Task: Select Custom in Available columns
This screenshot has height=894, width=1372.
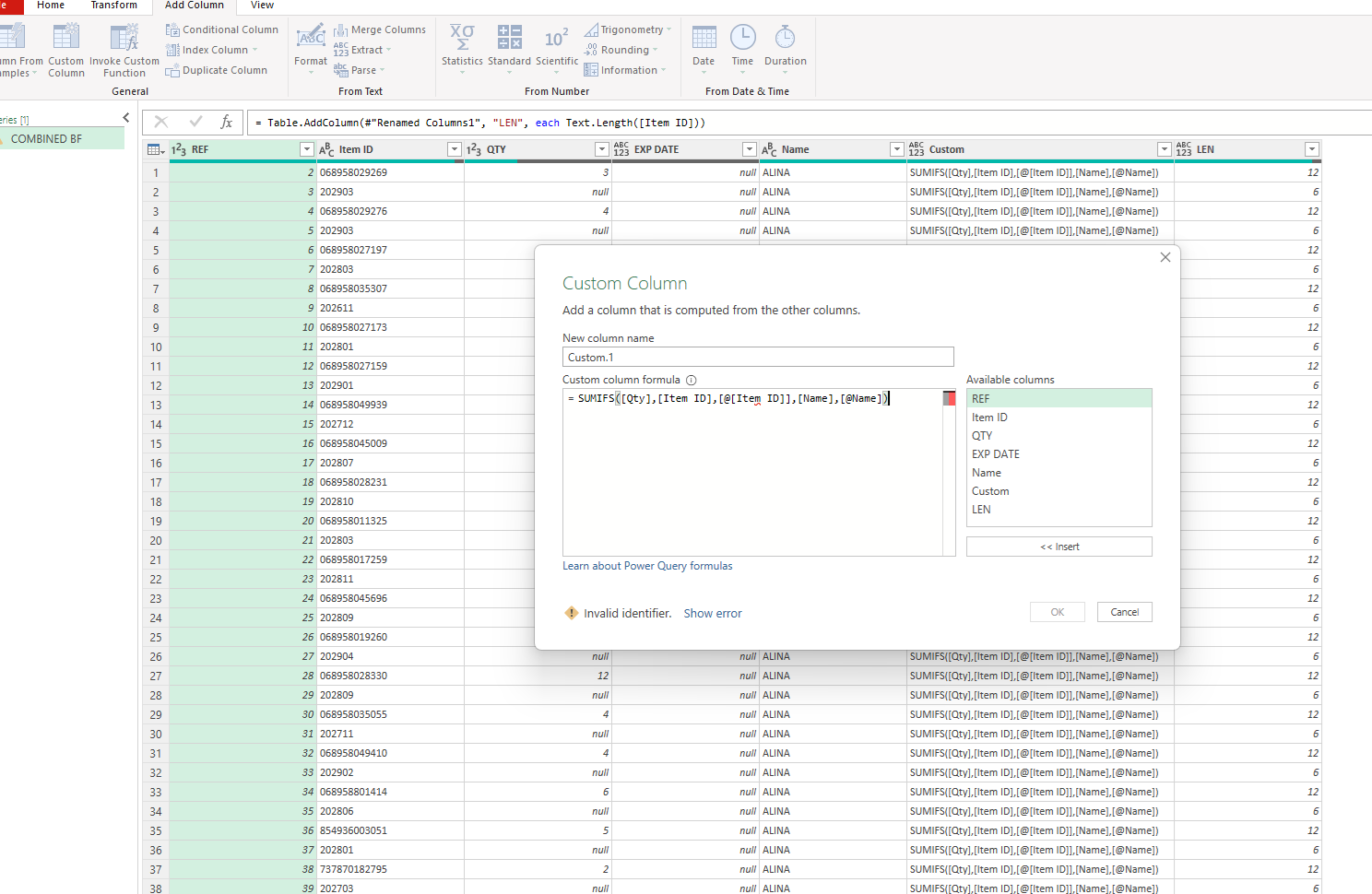Action: (1059, 491)
